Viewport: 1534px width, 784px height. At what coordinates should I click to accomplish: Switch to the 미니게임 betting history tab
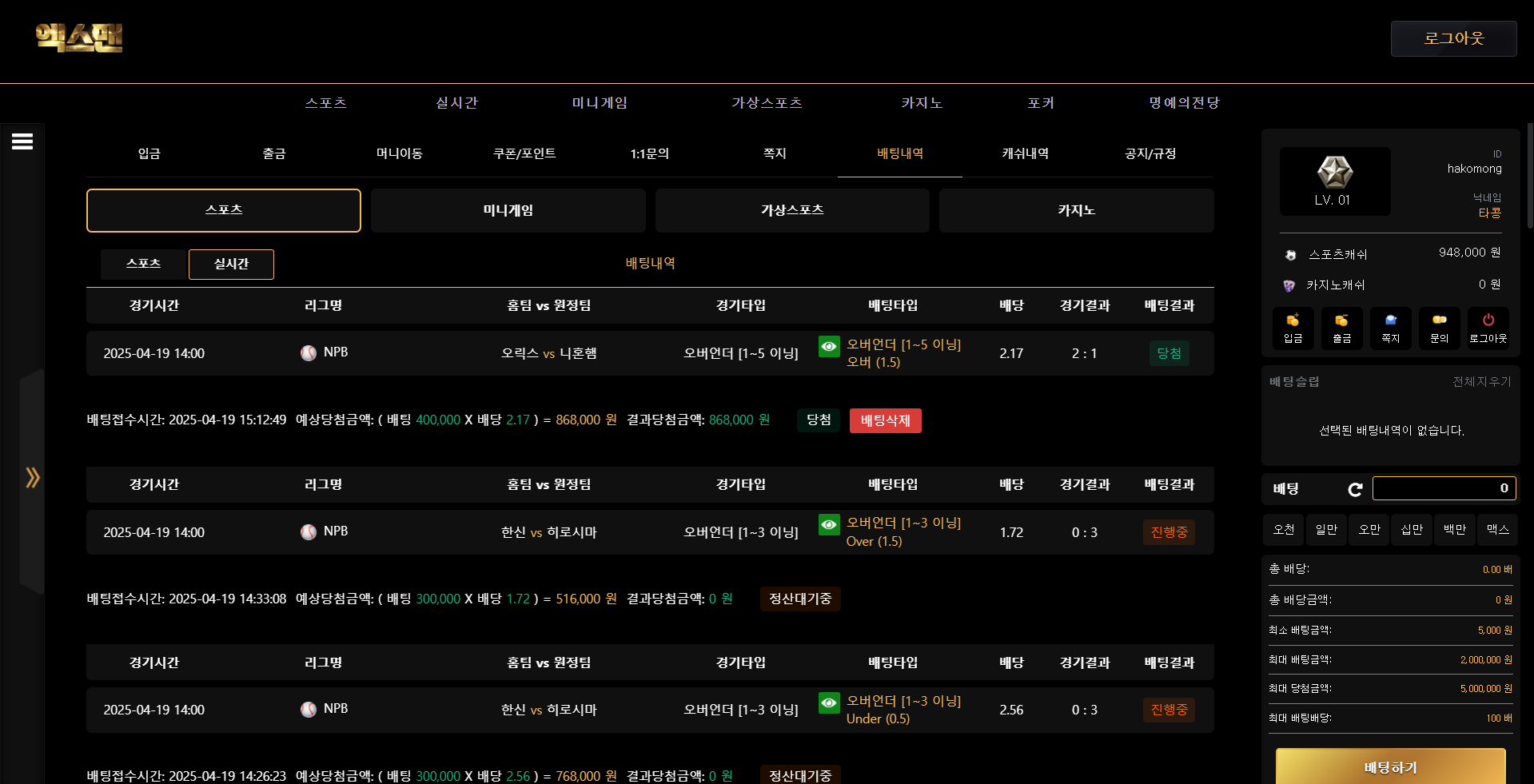point(508,210)
